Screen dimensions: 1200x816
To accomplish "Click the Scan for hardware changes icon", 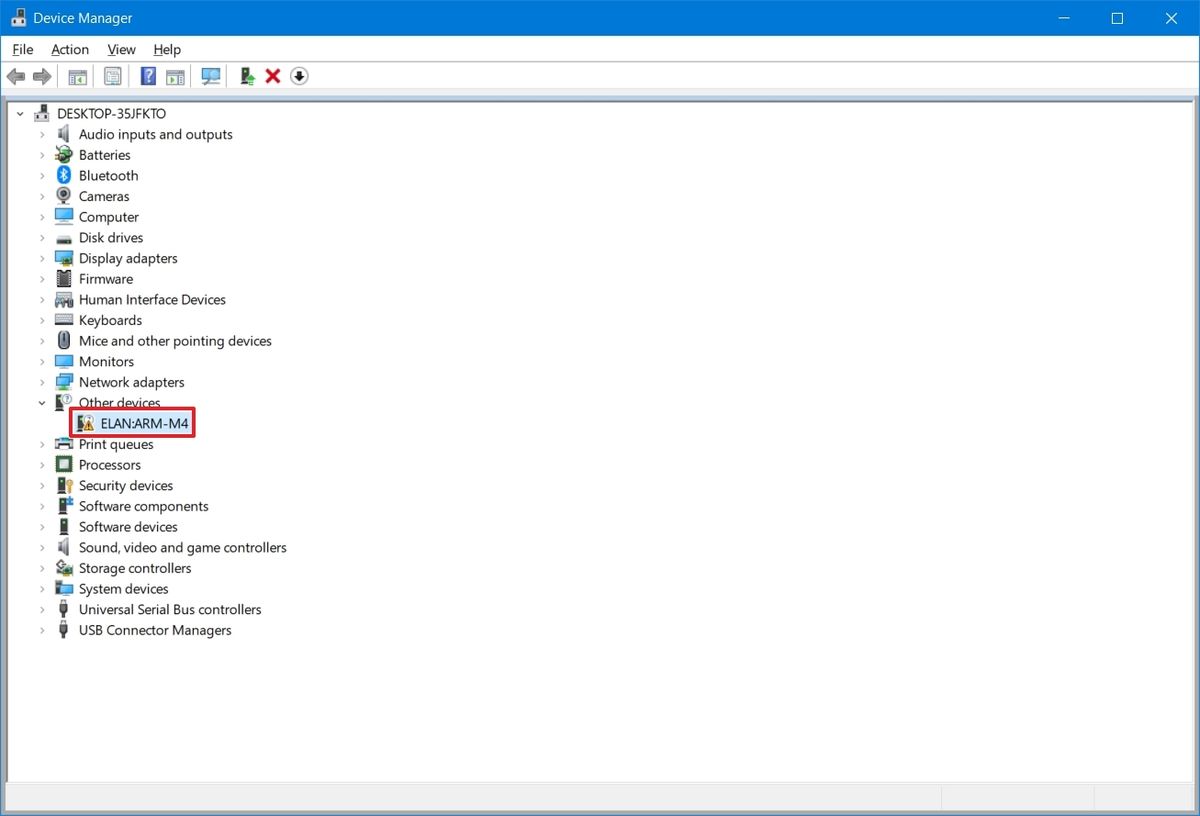I will point(211,76).
